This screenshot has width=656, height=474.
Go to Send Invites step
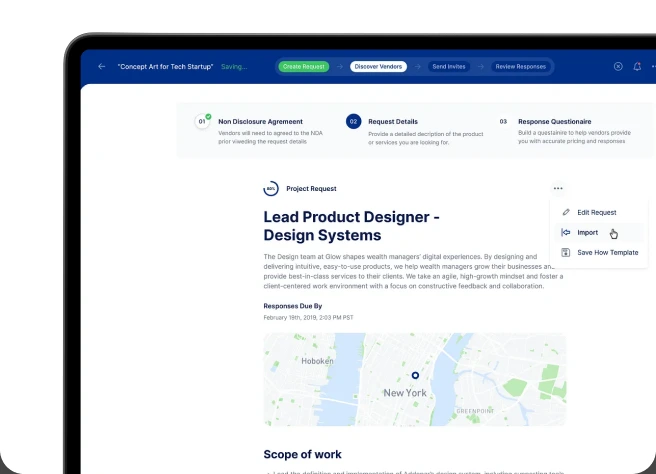click(449, 67)
